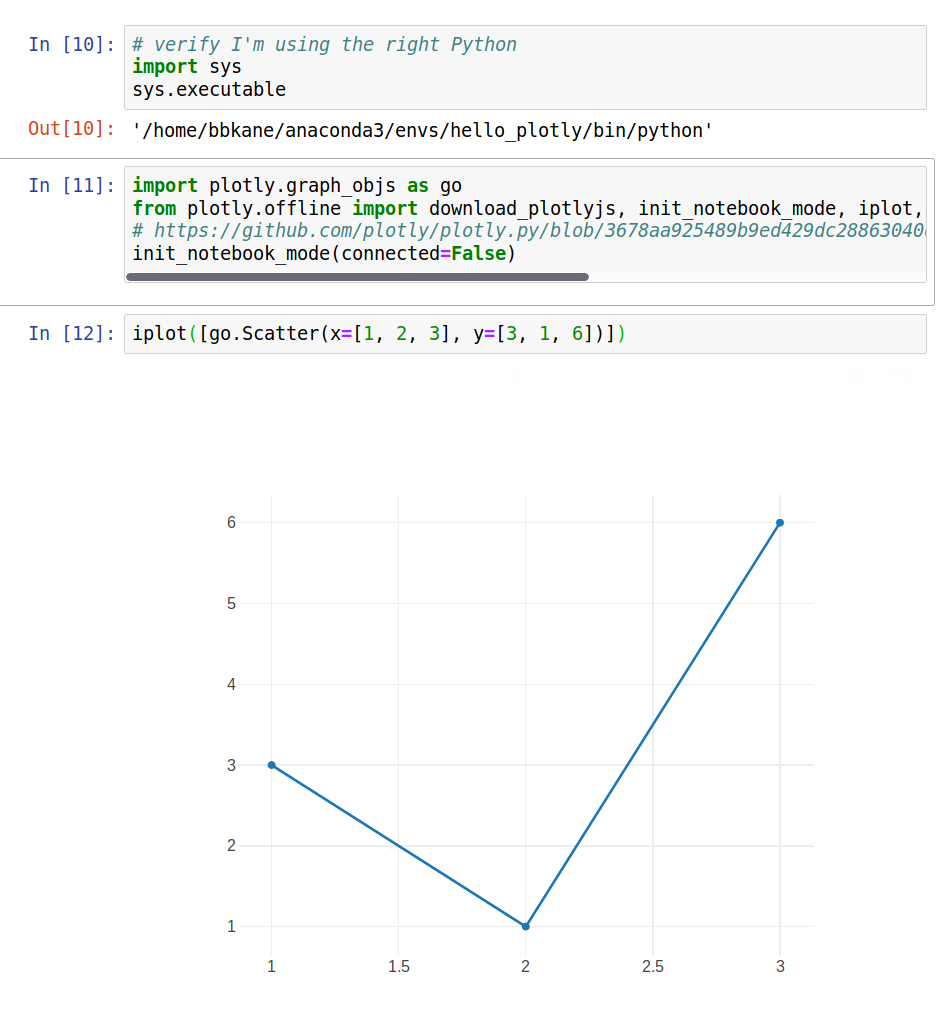Click the Out[10]: prompt label
This screenshot has height=1026, width=946.
click(71, 128)
